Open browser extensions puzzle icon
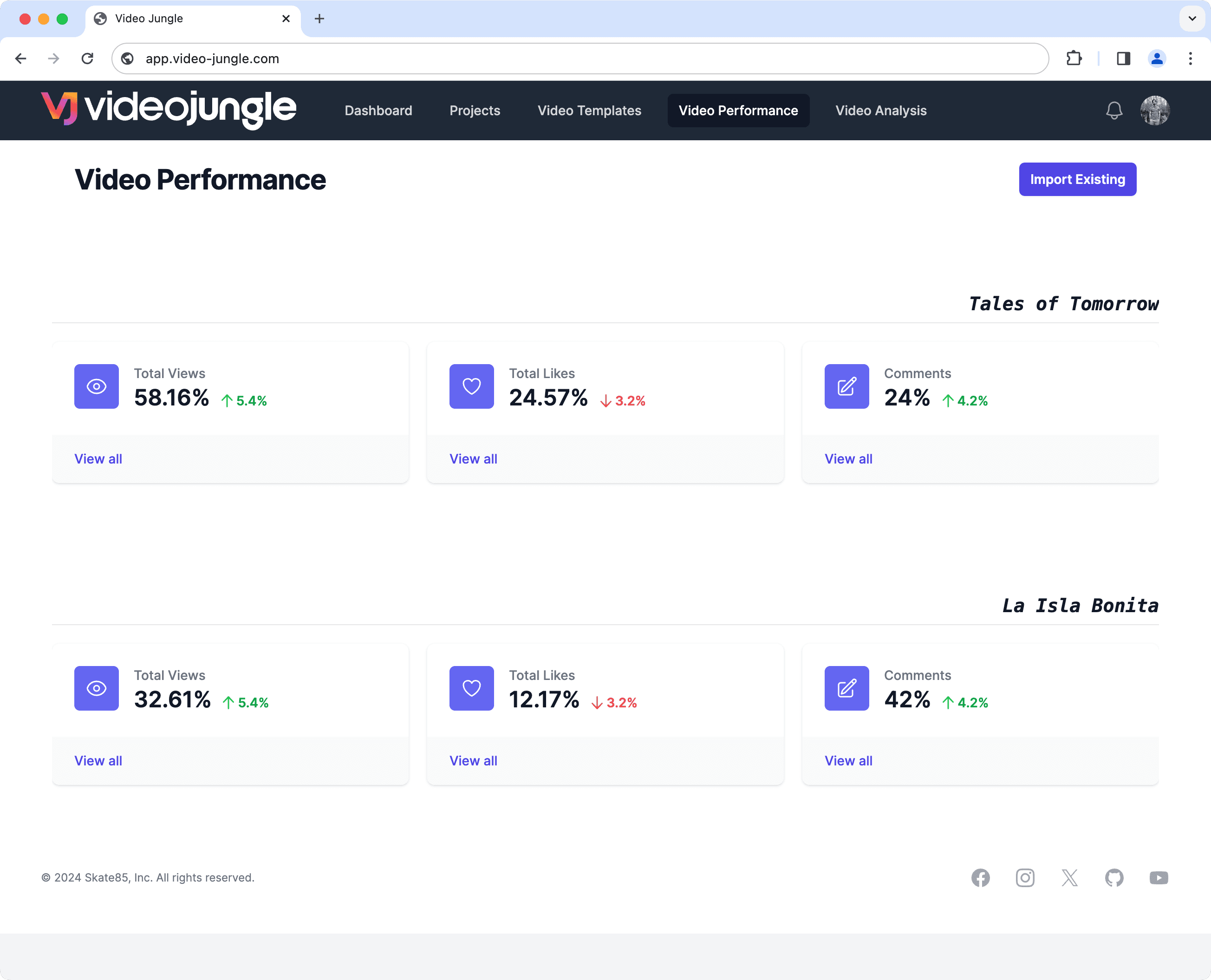Screen dimensions: 1211x980 tap(1074, 59)
